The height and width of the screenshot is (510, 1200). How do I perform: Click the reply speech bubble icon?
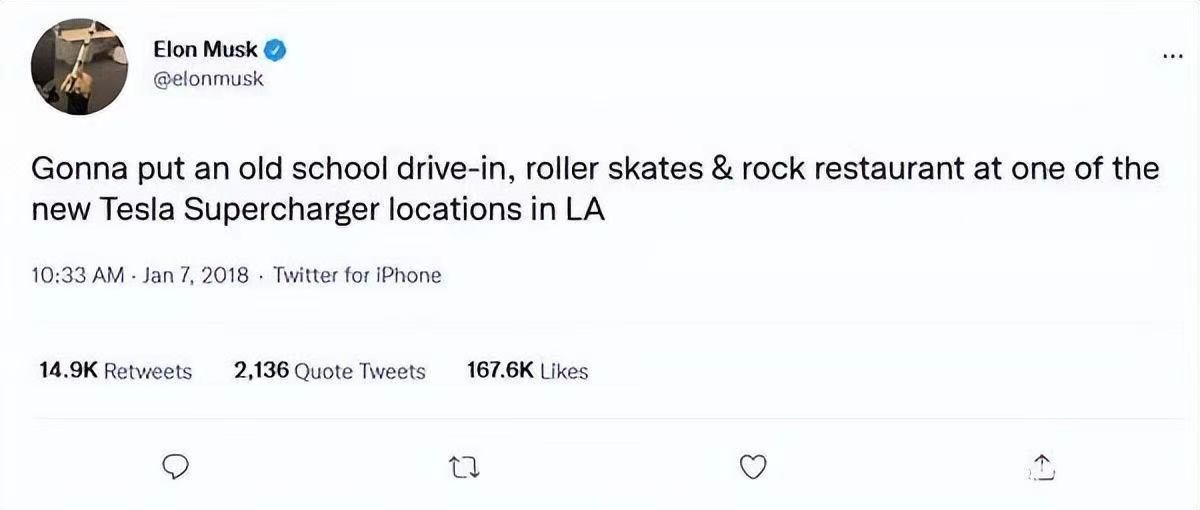tap(176, 466)
